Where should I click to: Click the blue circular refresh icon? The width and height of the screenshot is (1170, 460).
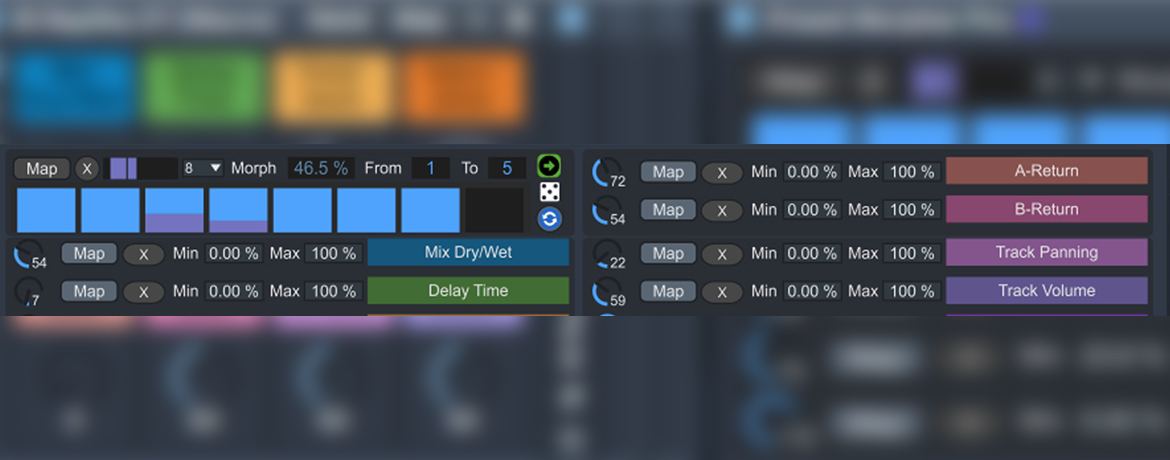[x=549, y=218]
